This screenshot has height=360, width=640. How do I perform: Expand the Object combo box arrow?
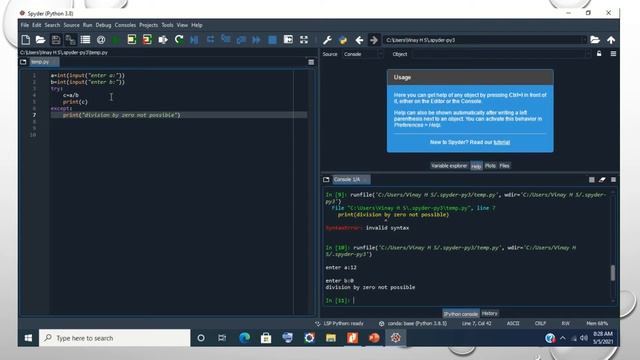coord(587,54)
